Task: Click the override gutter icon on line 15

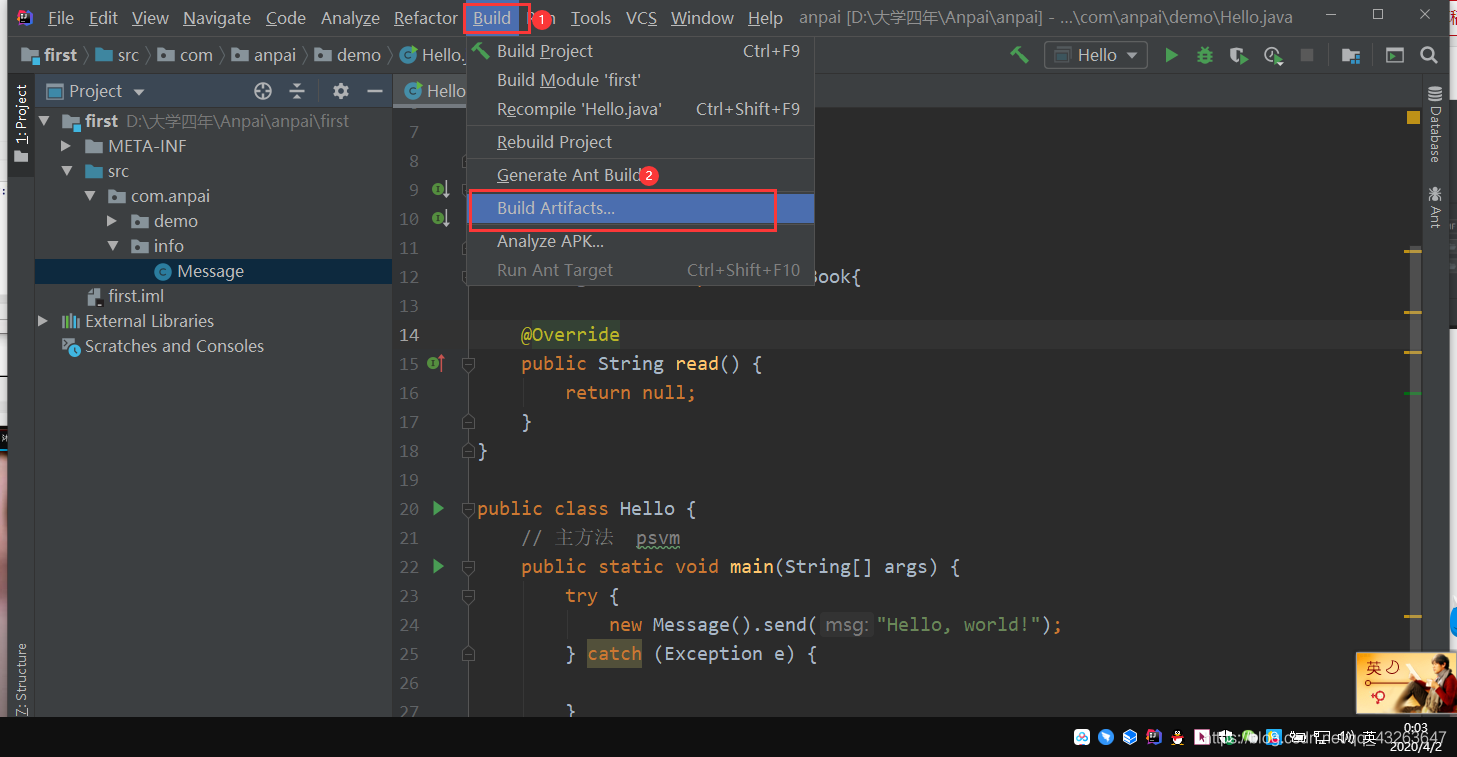Action: (x=437, y=363)
